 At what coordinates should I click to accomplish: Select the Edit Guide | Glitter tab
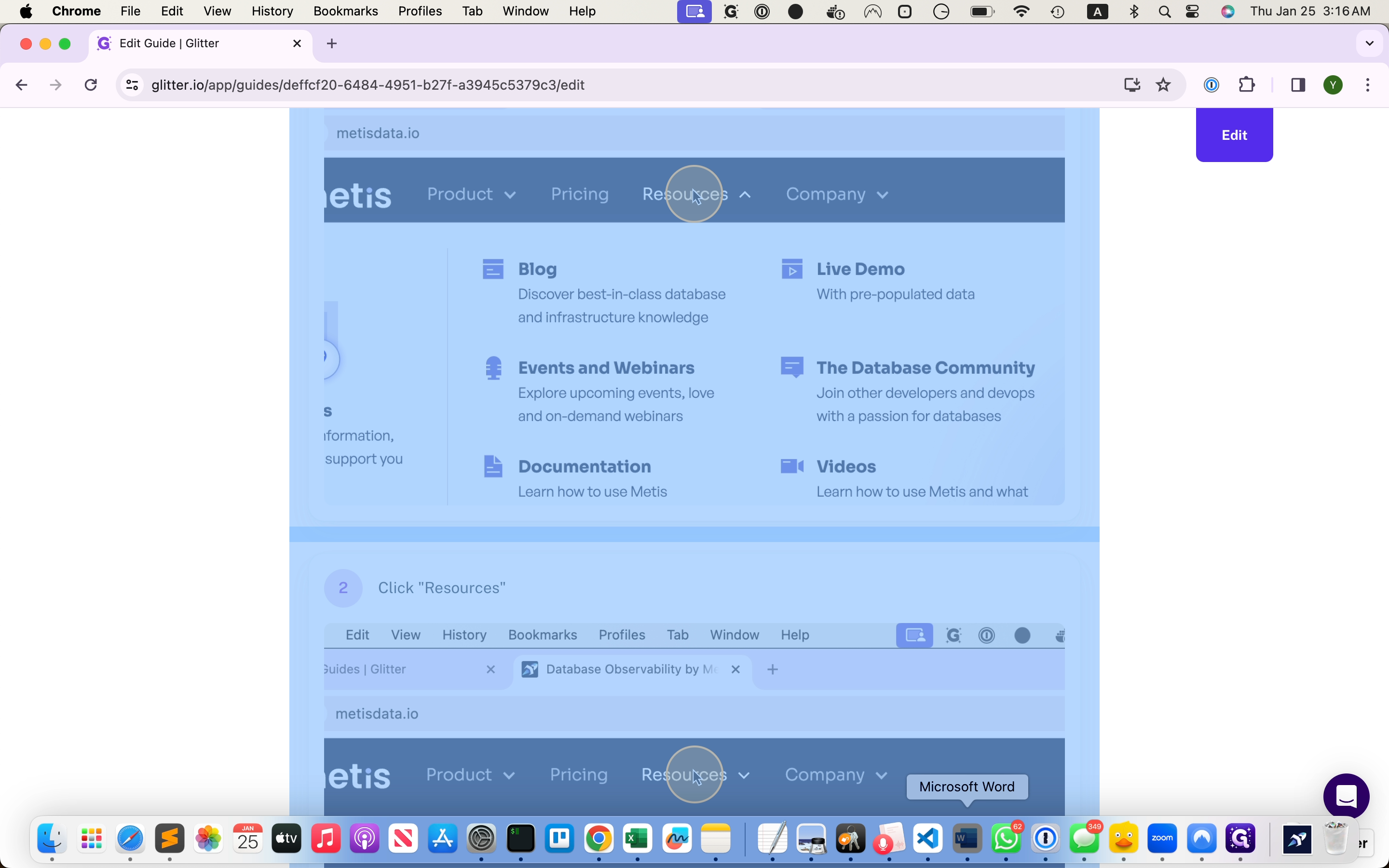(x=201, y=43)
